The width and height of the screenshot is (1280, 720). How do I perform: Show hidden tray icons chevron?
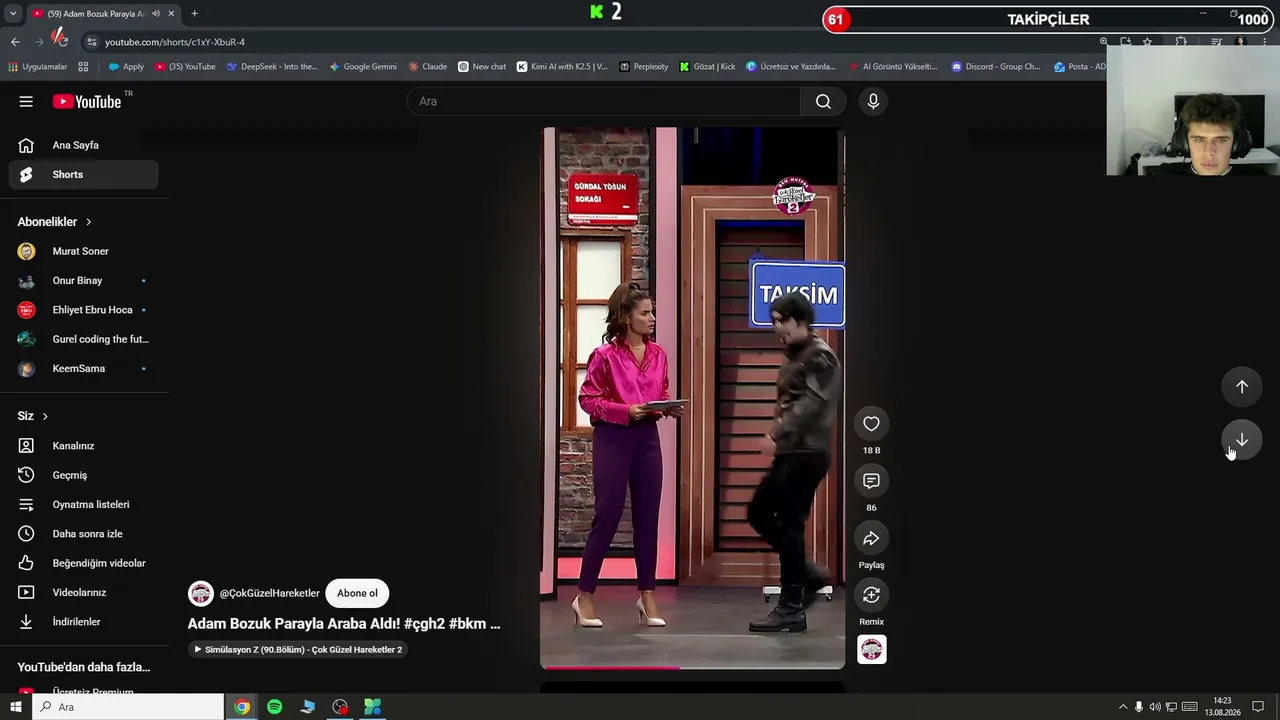1122,707
